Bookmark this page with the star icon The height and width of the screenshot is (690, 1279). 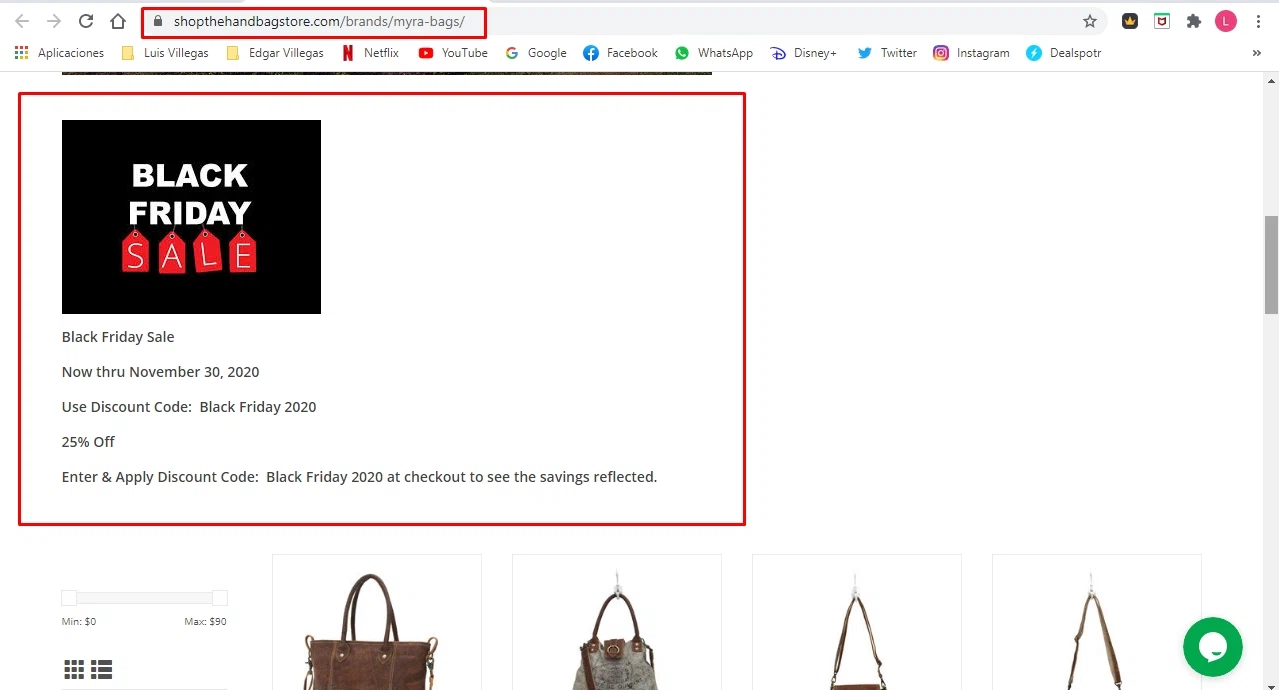(x=1090, y=21)
